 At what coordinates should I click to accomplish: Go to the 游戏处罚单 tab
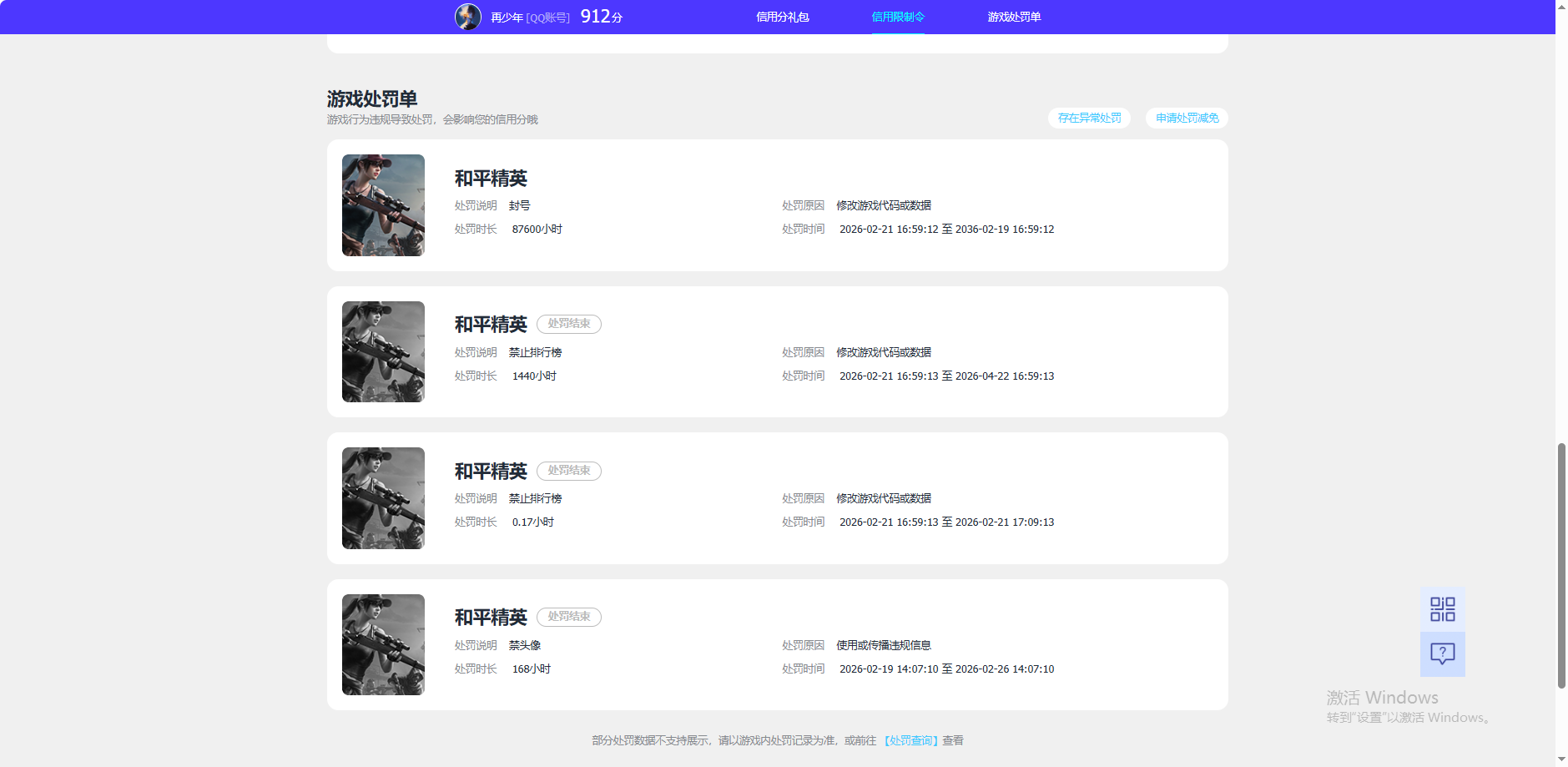(1014, 17)
